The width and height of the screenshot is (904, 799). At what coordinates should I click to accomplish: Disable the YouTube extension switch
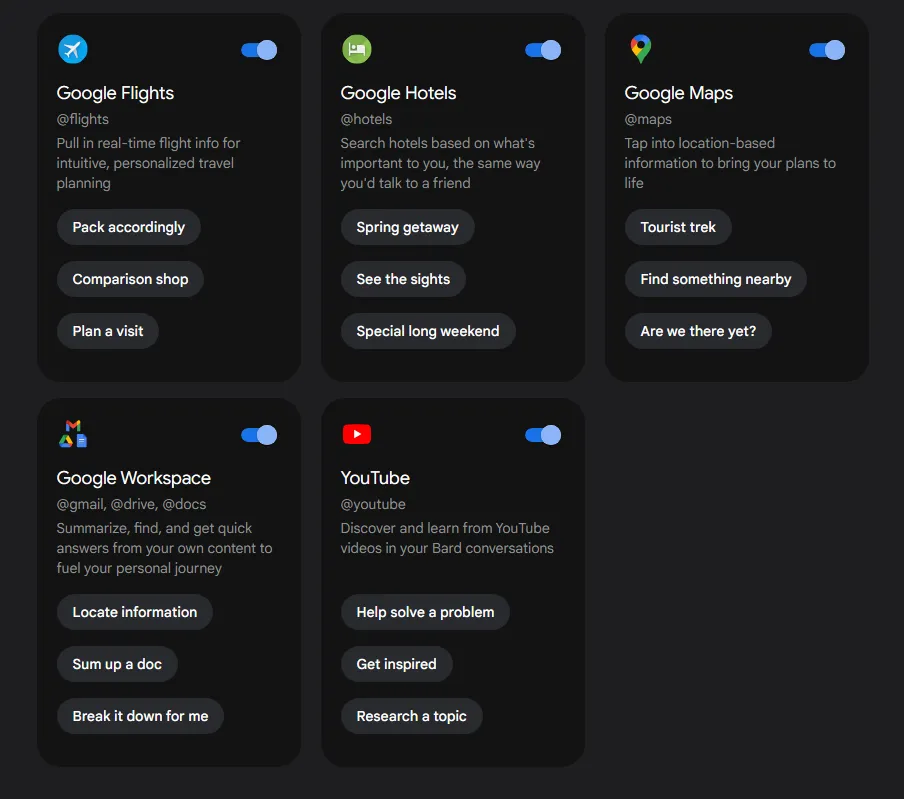tap(543, 435)
